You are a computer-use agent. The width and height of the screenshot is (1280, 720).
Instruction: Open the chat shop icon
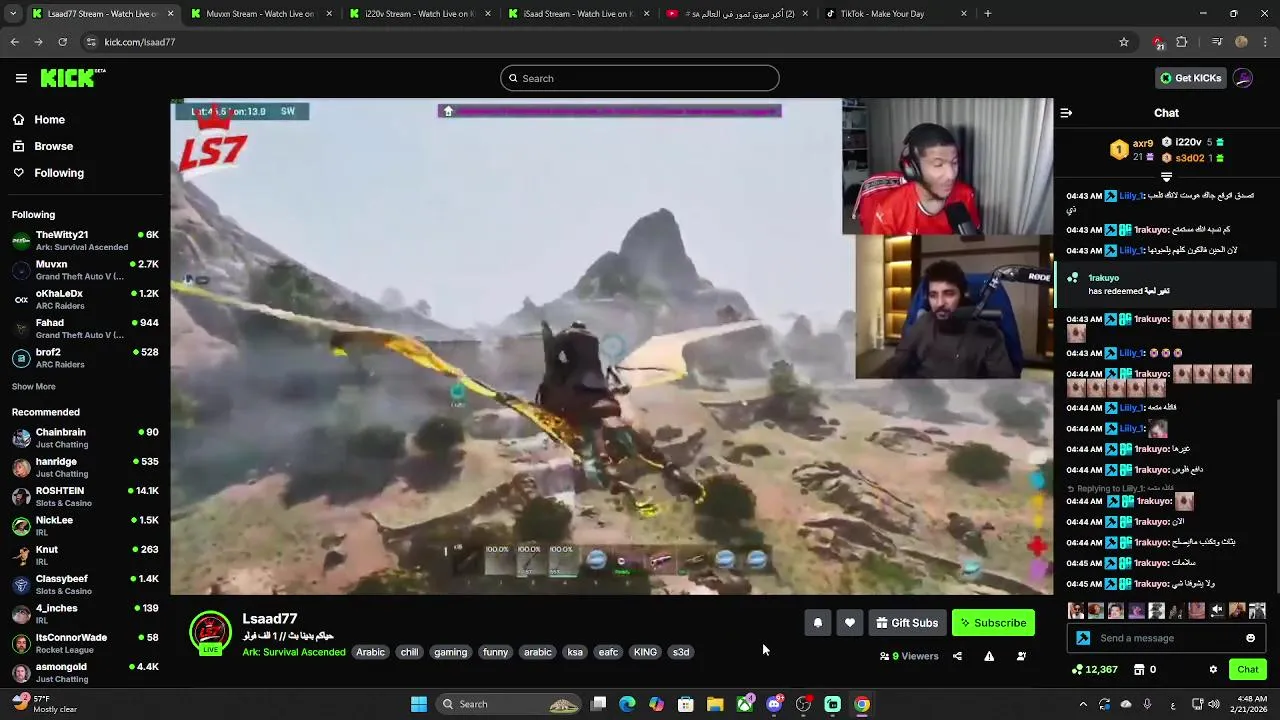pos(1138,669)
